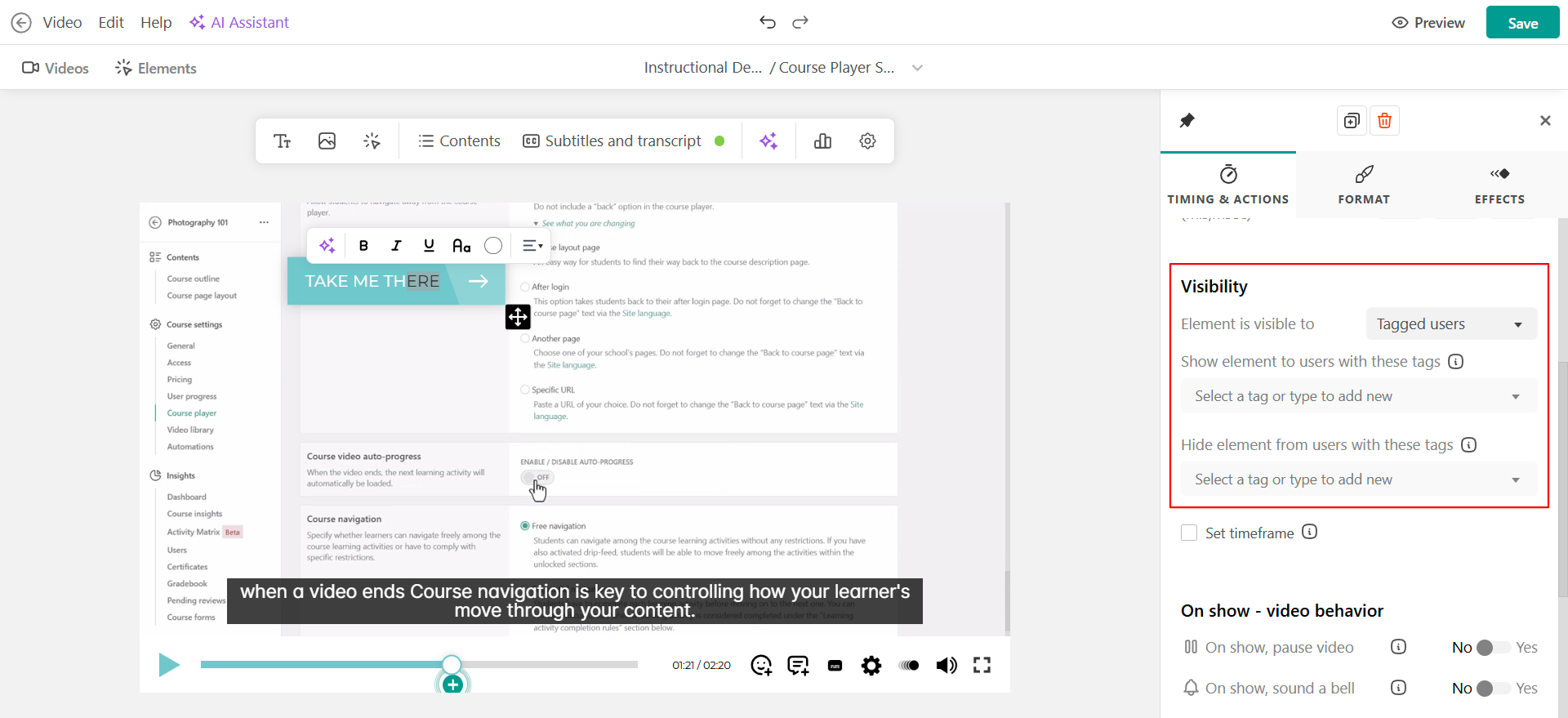Open the Edit menu
Screen dimensions: 1568x718
(111, 22)
